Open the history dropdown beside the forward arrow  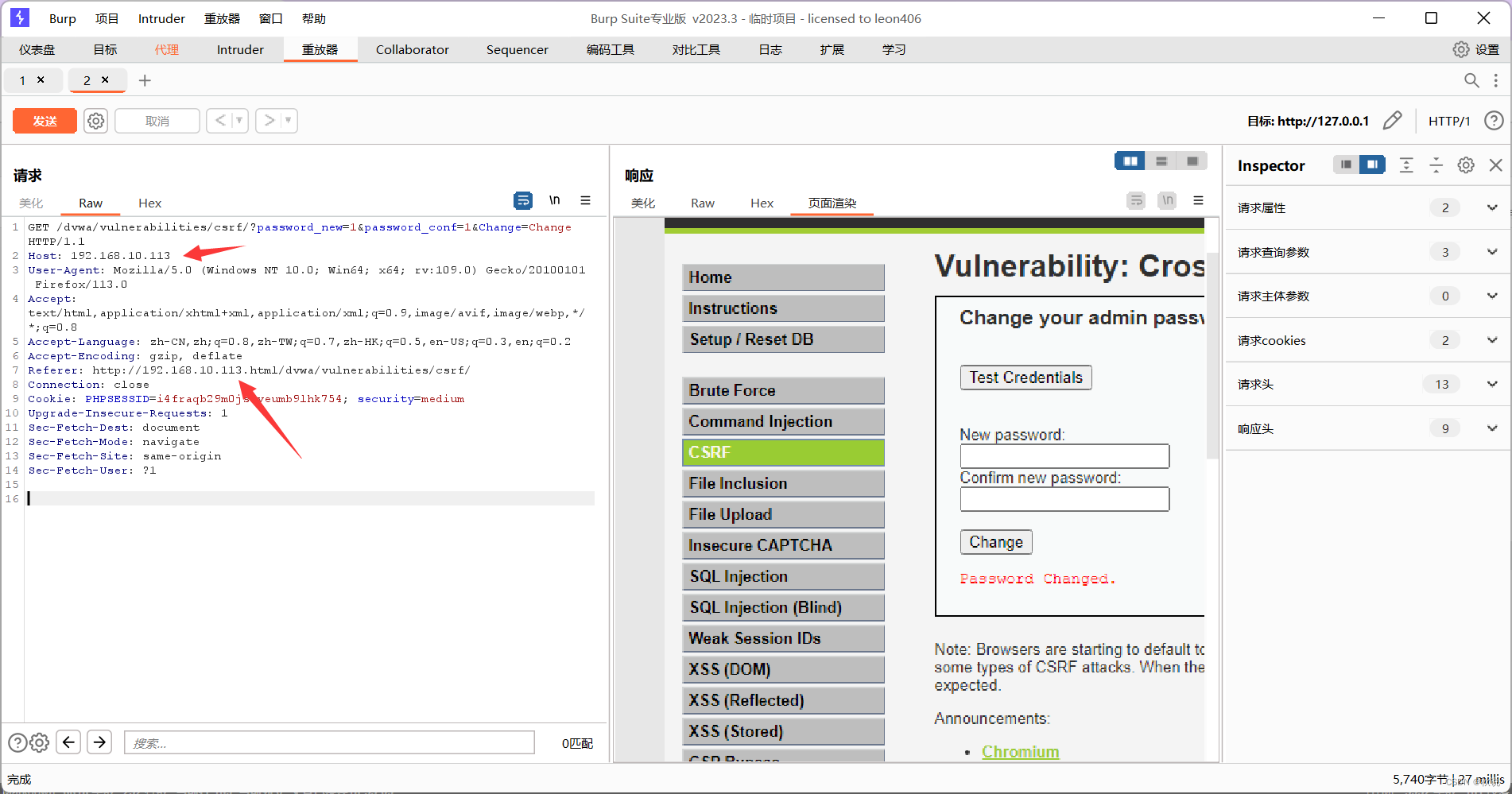(289, 121)
